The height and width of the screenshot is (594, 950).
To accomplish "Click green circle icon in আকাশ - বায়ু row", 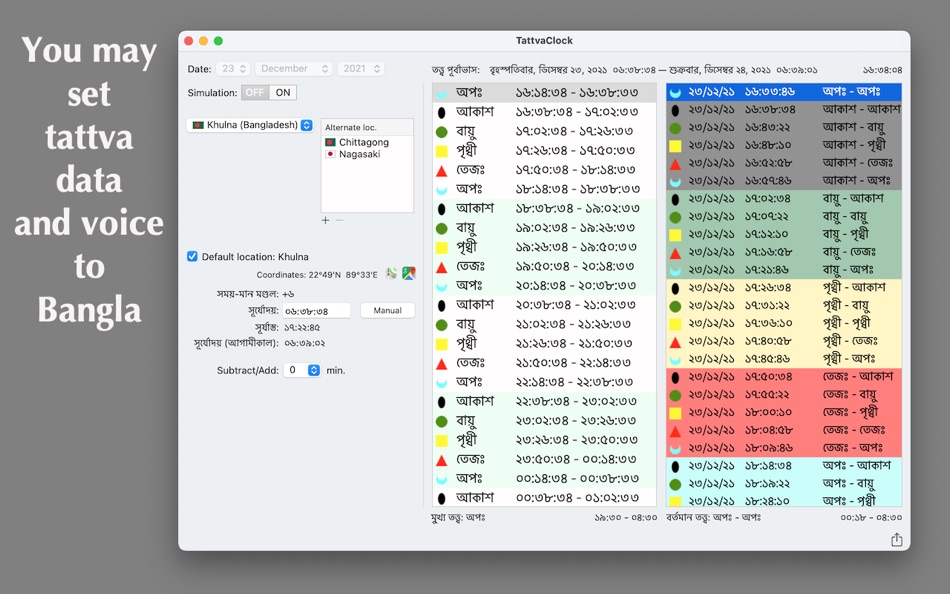I will click(x=675, y=128).
